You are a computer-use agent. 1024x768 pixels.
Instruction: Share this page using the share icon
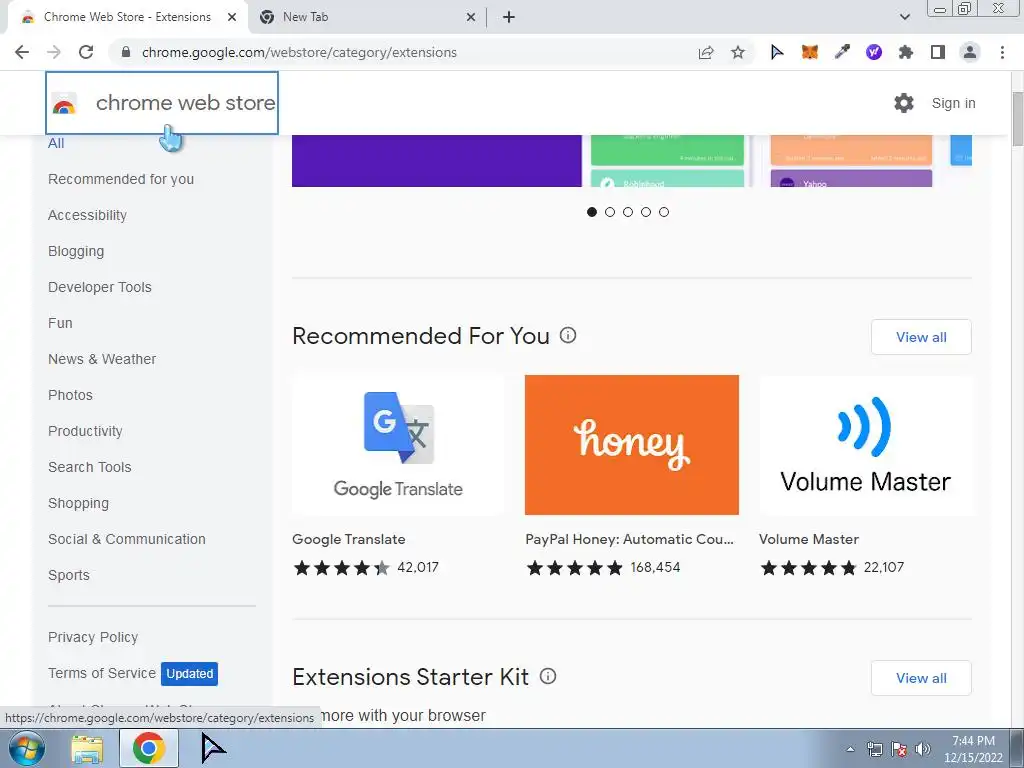pos(706,52)
